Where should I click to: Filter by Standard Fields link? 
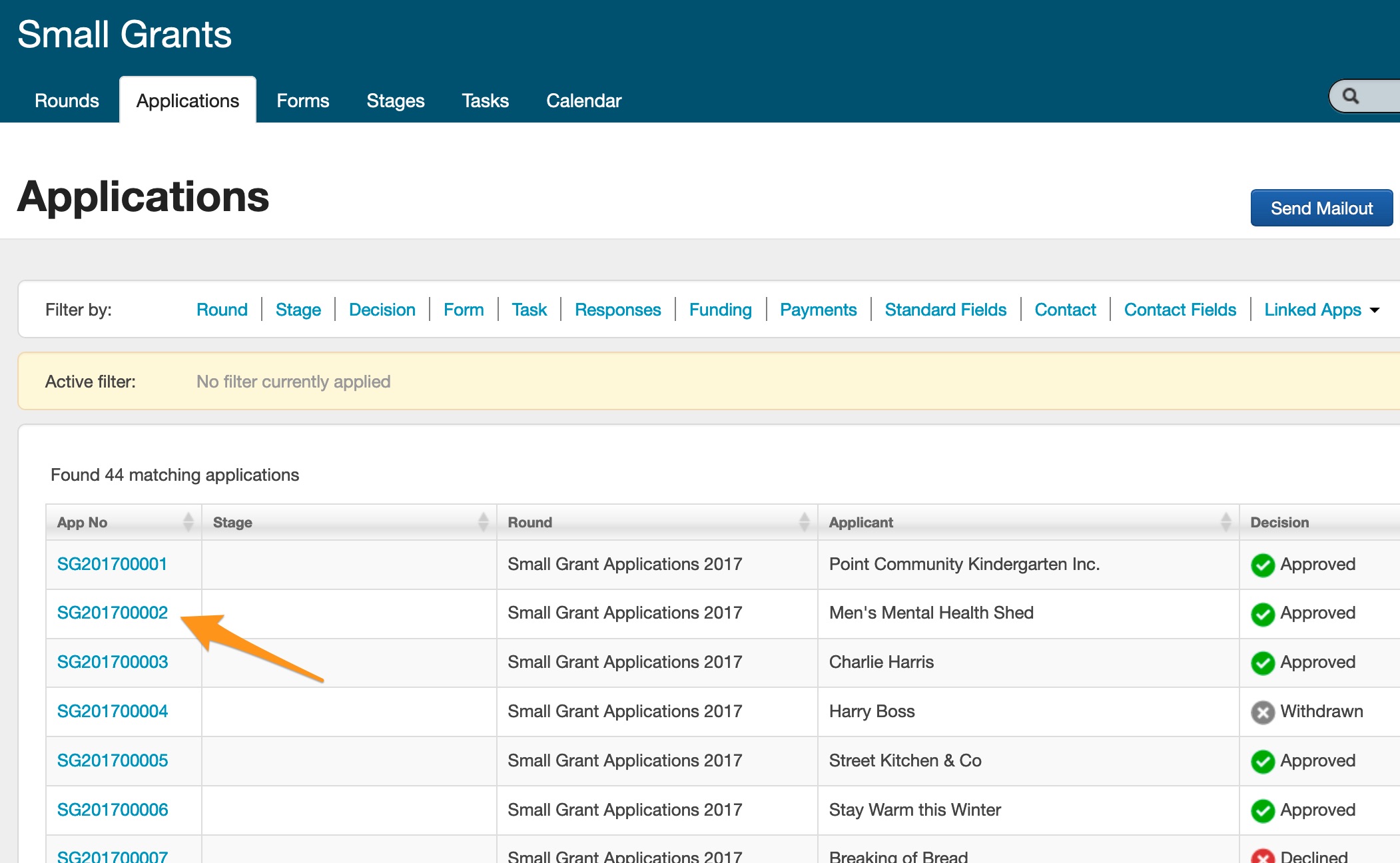pyautogui.click(x=945, y=310)
